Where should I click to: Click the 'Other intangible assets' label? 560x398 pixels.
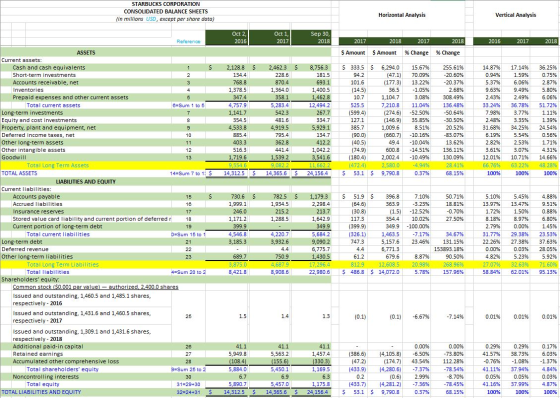(x=33, y=150)
